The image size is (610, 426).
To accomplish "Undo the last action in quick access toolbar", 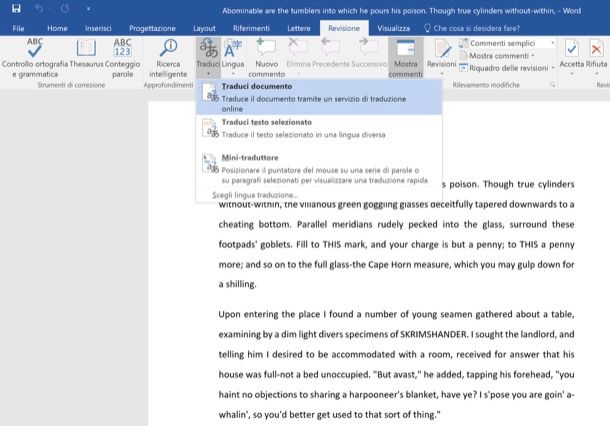I will pyautogui.click(x=39, y=8).
